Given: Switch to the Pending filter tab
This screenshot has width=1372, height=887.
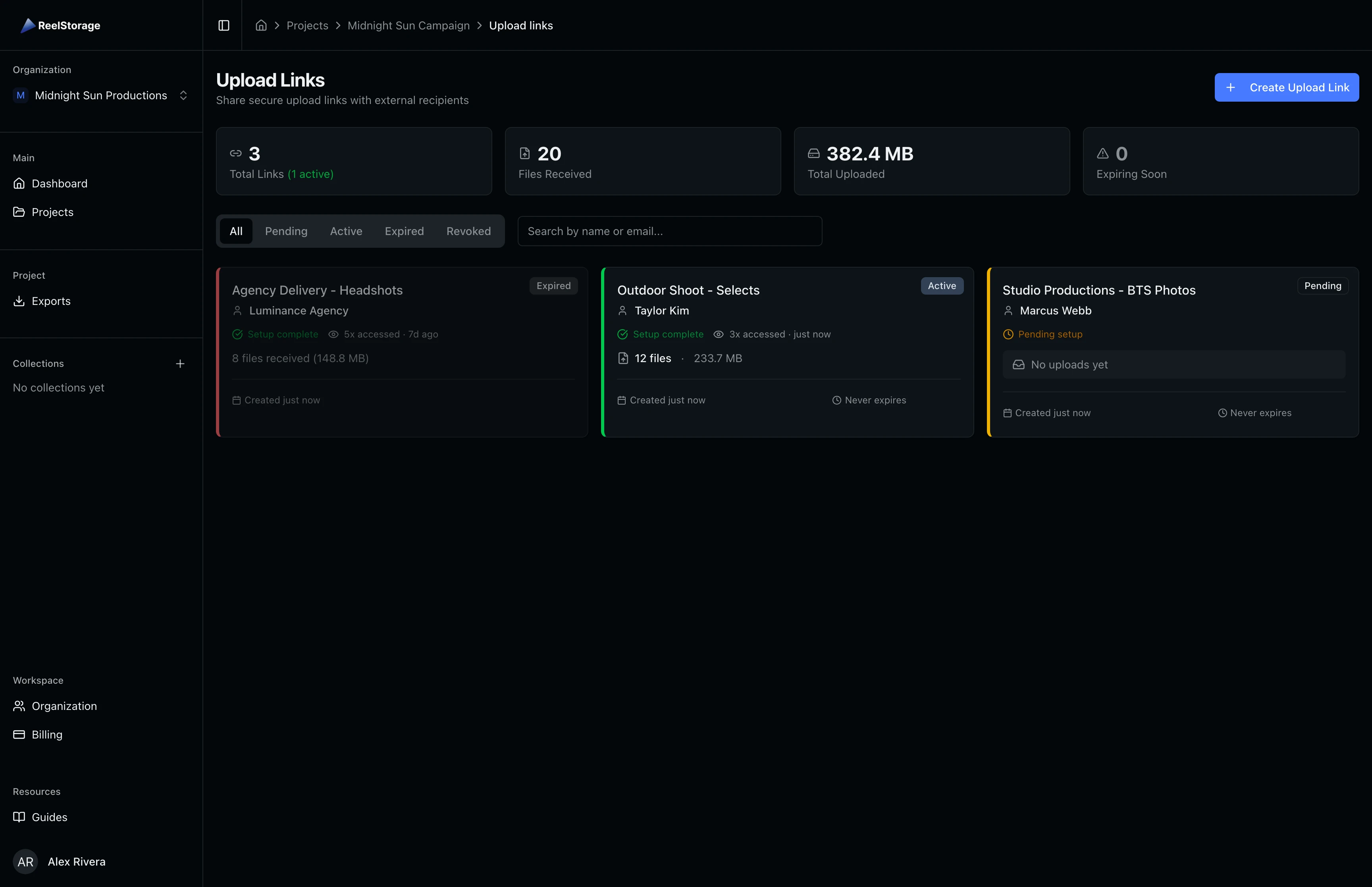Looking at the screenshot, I should [x=286, y=231].
